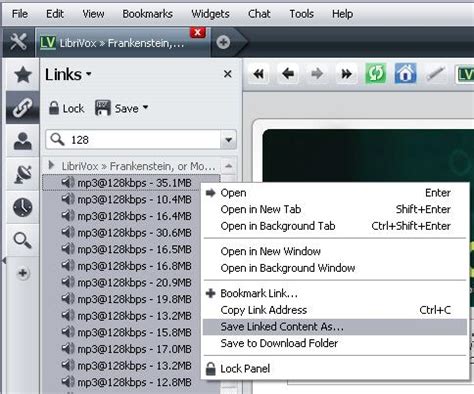Screen dimensions: 474x394
Task: Choose Save Linked Content As…
Action: [335, 327]
